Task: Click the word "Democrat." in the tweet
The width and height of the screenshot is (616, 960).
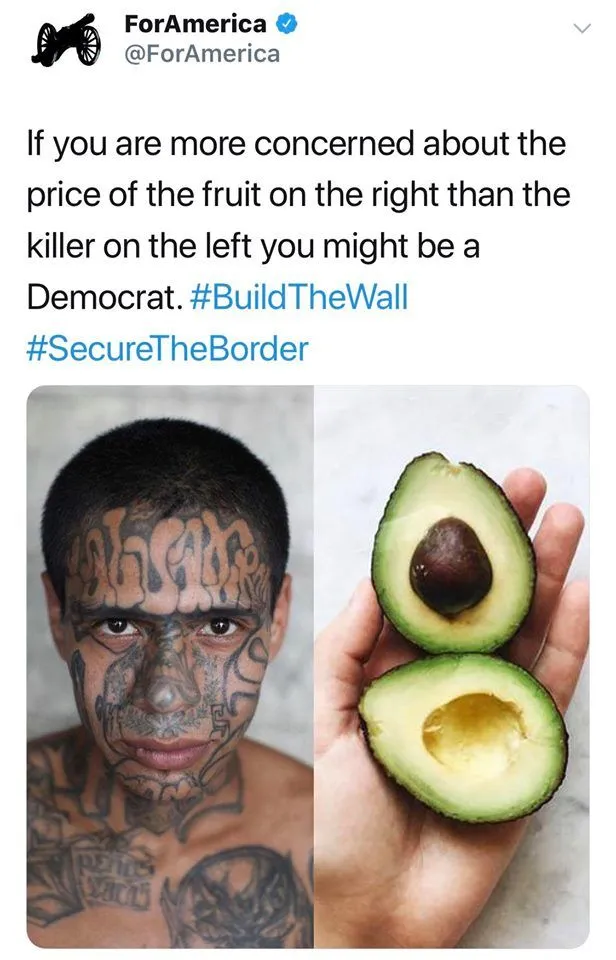Action: point(105,297)
